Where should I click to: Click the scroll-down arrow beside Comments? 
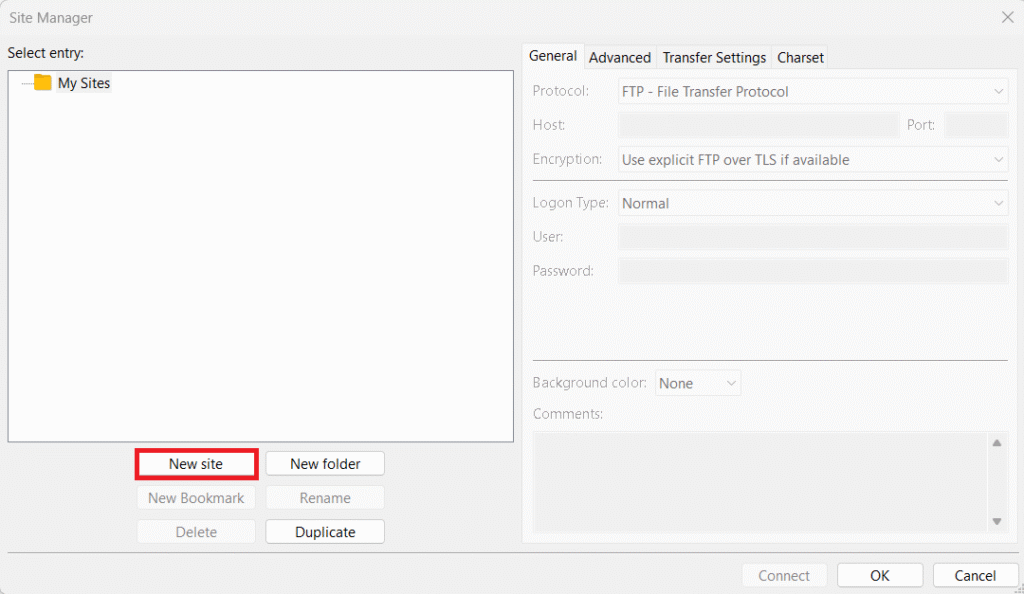click(x=997, y=520)
